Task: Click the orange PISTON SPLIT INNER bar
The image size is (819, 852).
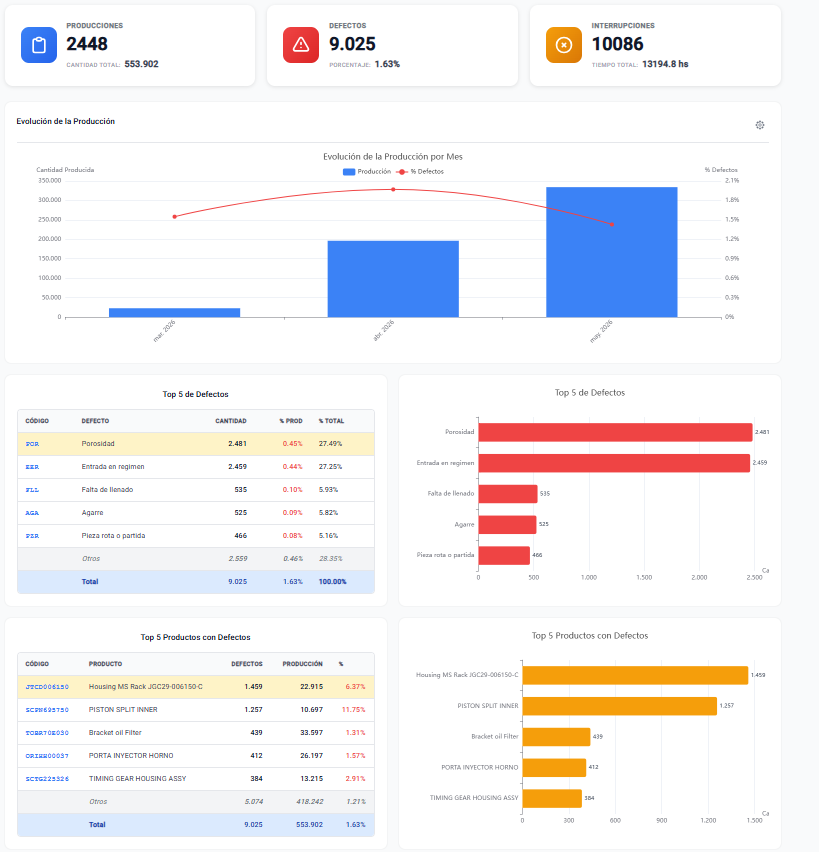Action: (x=620, y=706)
